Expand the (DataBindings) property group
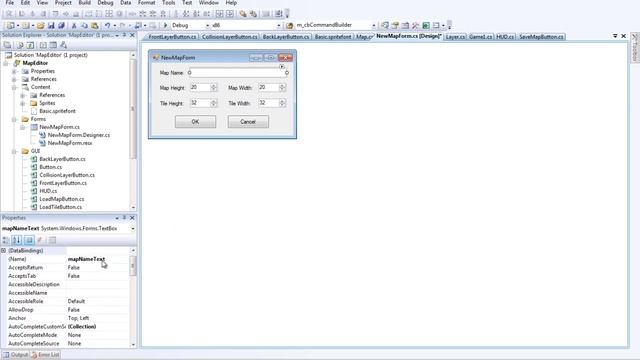Screen dimensions: 640x360 [4, 251]
